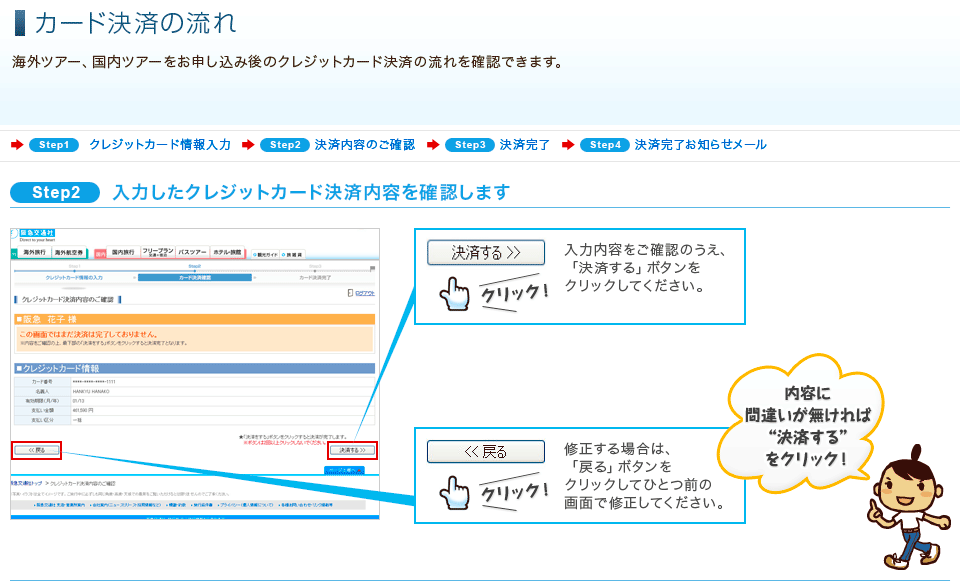Click the Step1 badge in the flow bar
960x581 pixels.
pos(54,145)
